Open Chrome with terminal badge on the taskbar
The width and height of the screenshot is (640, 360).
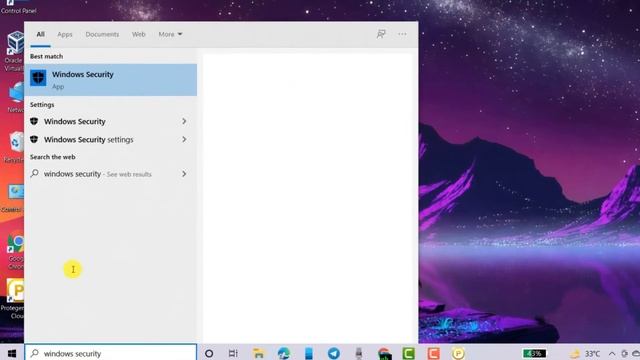(384, 353)
